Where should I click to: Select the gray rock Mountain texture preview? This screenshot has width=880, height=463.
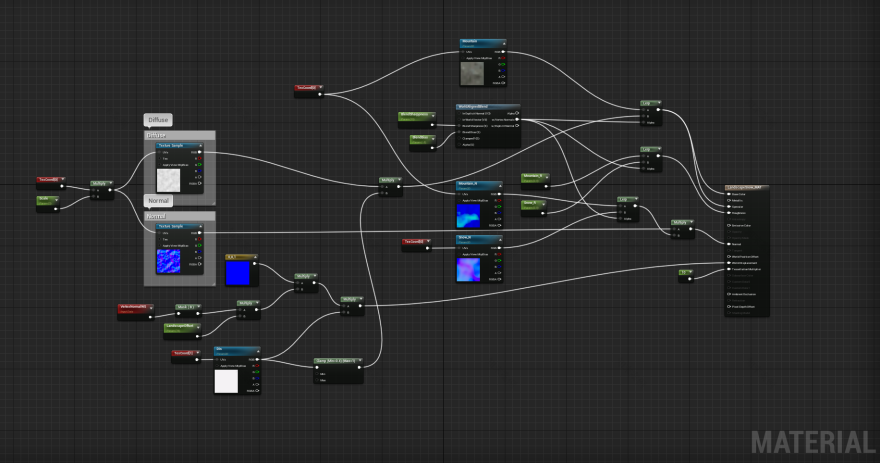[x=473, y=72]
